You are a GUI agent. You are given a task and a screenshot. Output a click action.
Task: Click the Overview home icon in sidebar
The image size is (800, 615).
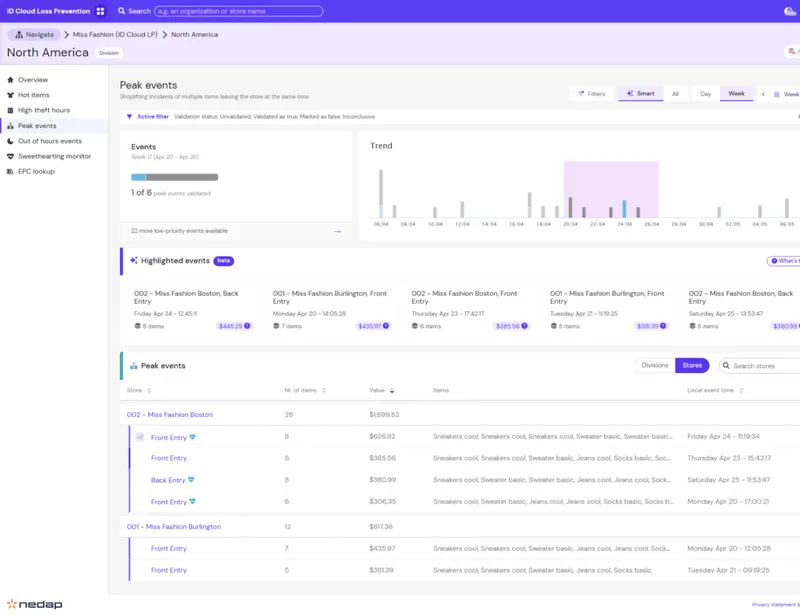tap(10, 80)
